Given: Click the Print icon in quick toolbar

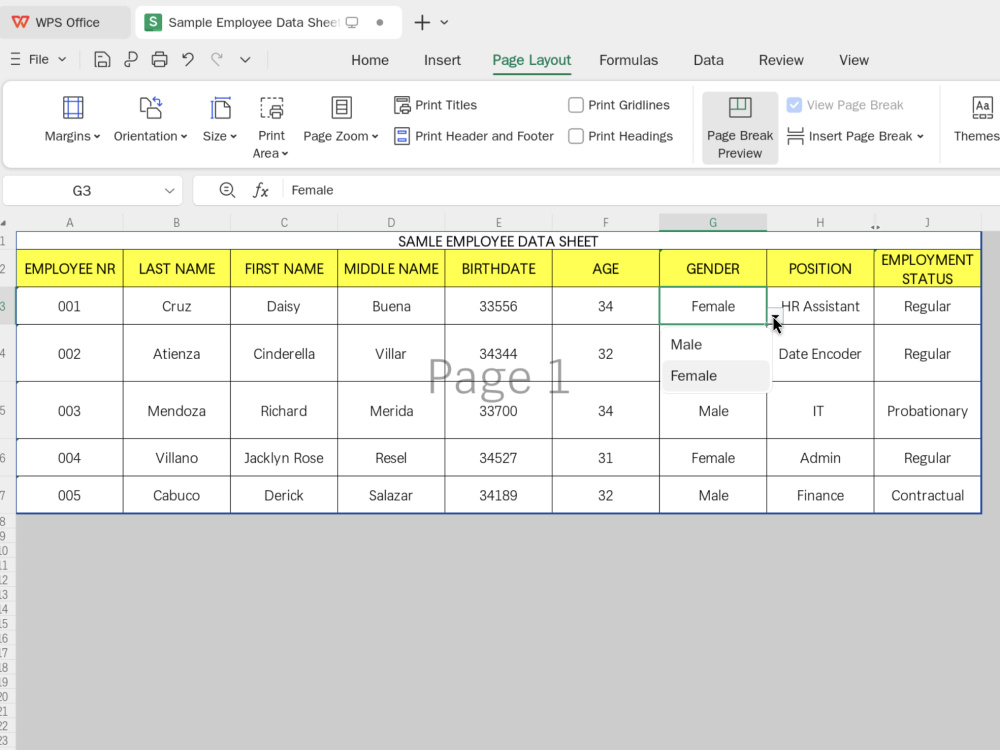Looking at the screenshot, I should tap(159, 60).
